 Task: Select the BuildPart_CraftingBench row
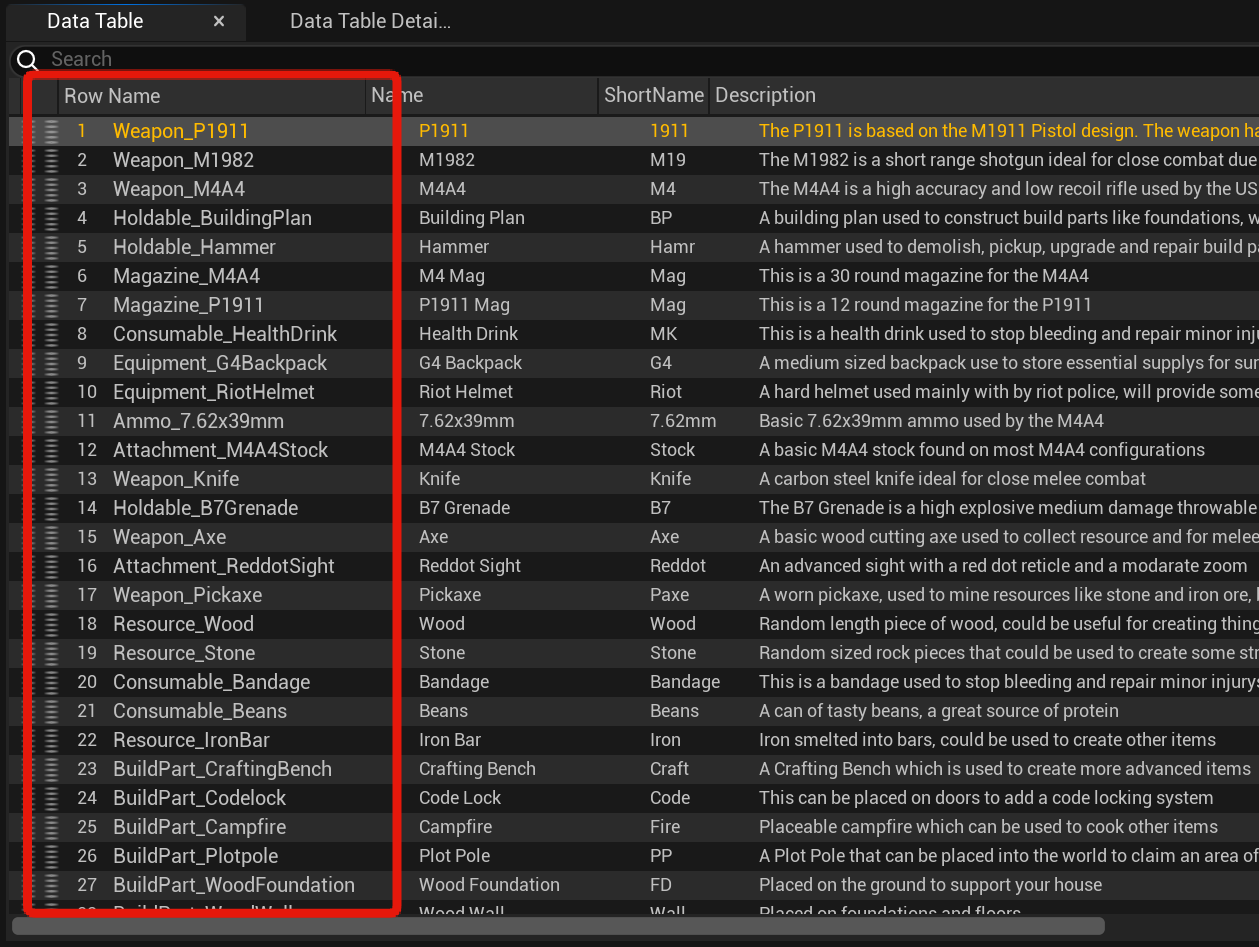[x=222, y=769]
